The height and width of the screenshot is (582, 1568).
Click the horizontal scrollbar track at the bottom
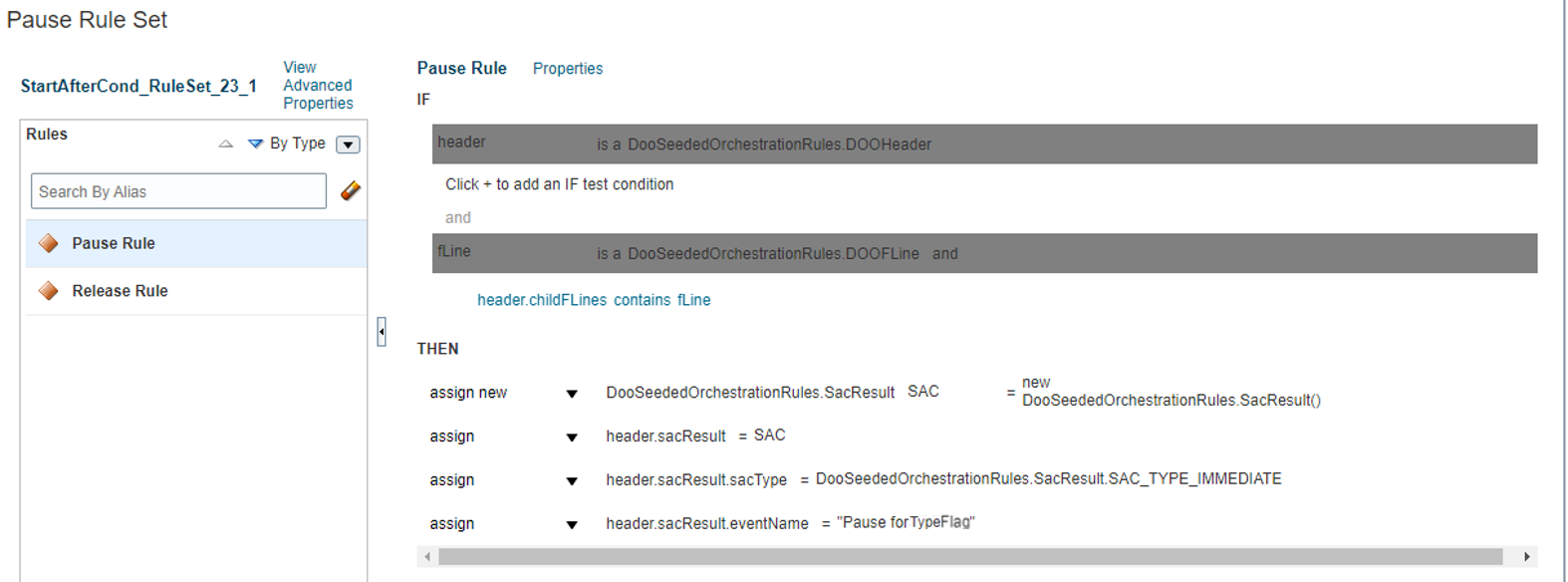(x=976, y=556)
